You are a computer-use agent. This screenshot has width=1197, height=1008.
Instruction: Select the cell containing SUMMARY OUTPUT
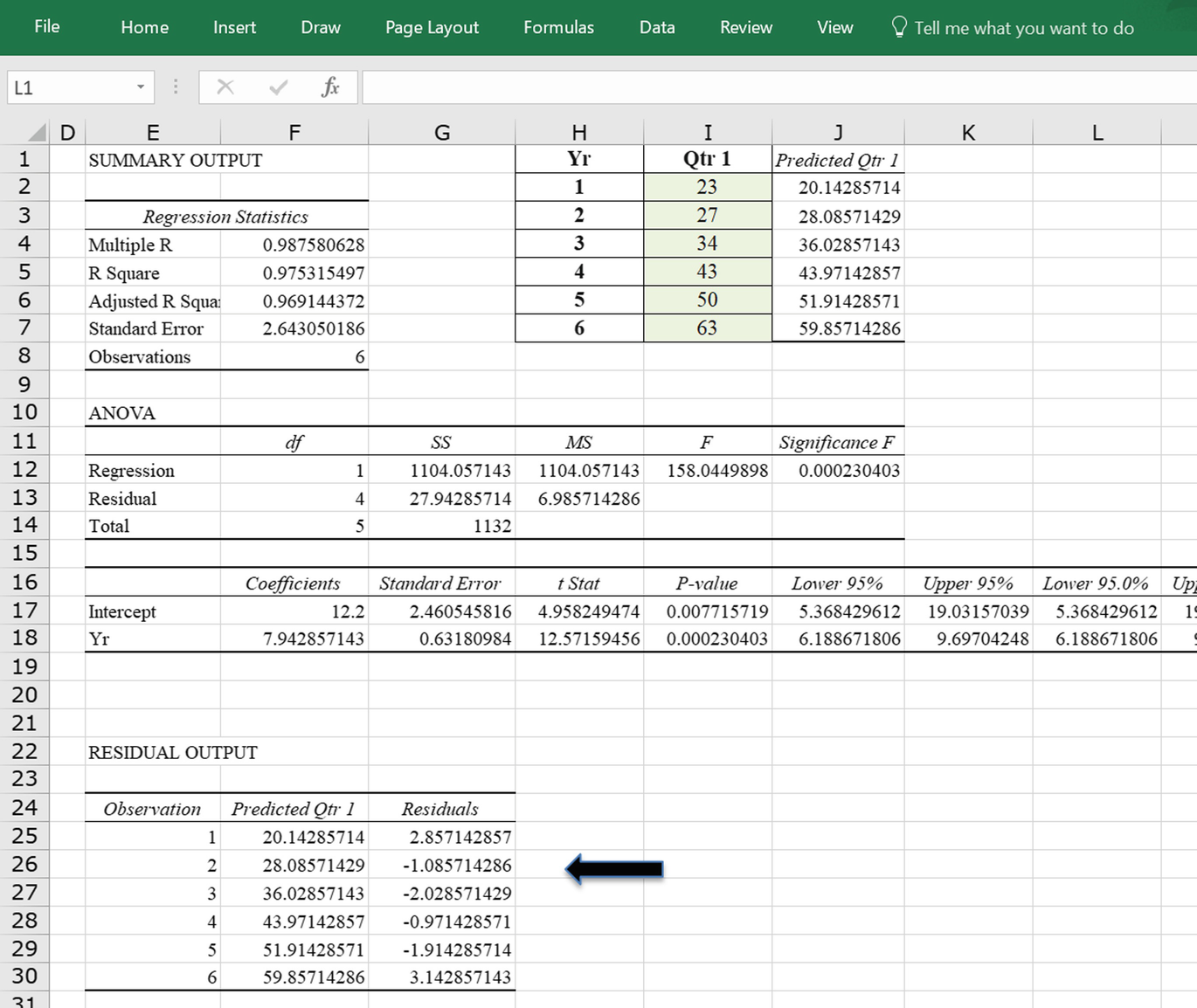153,159
